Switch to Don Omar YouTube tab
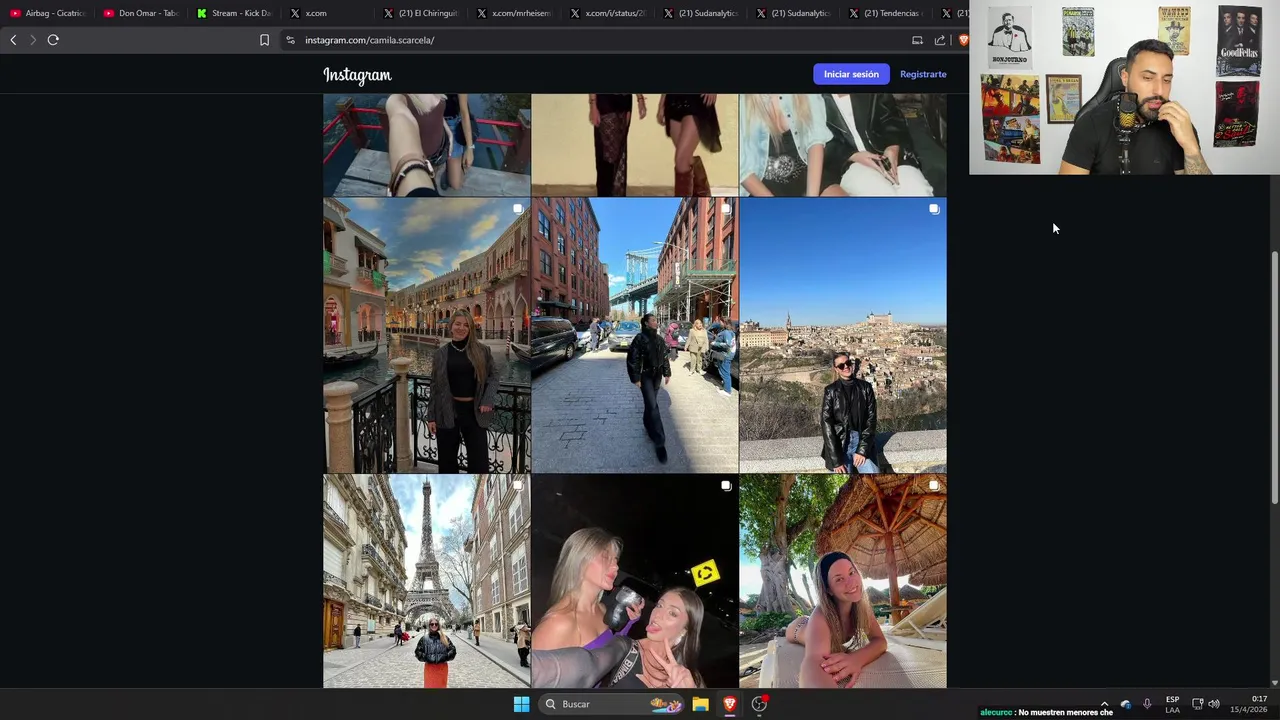 (141, 13)
